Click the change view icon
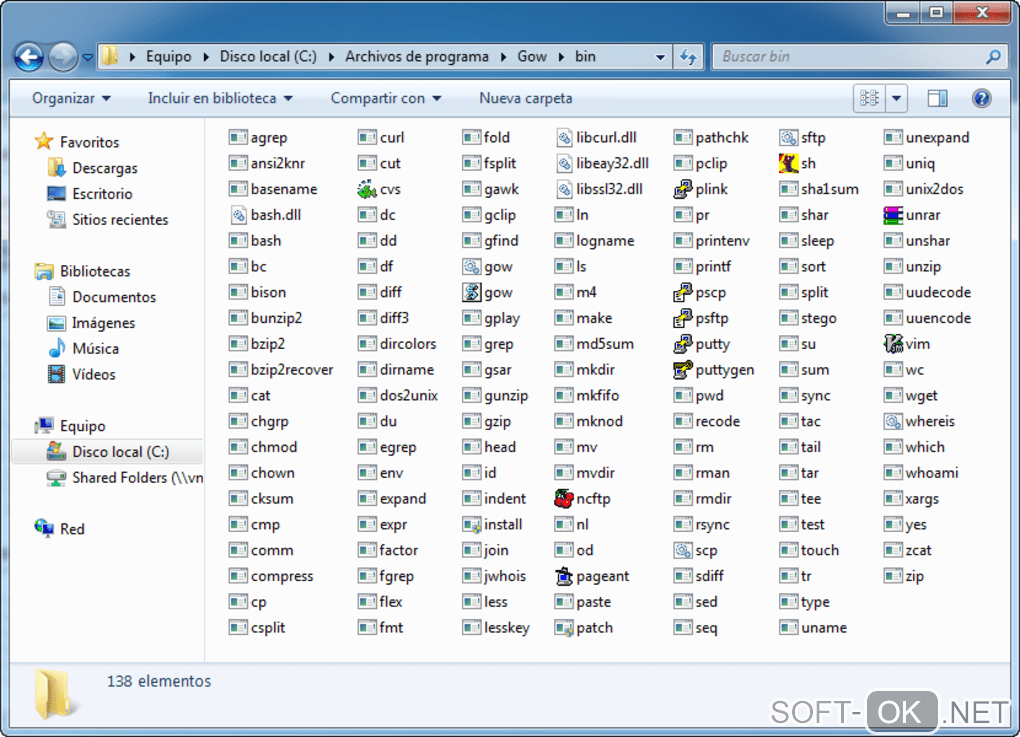This screenshot has height=737, width=1020. 870,98
